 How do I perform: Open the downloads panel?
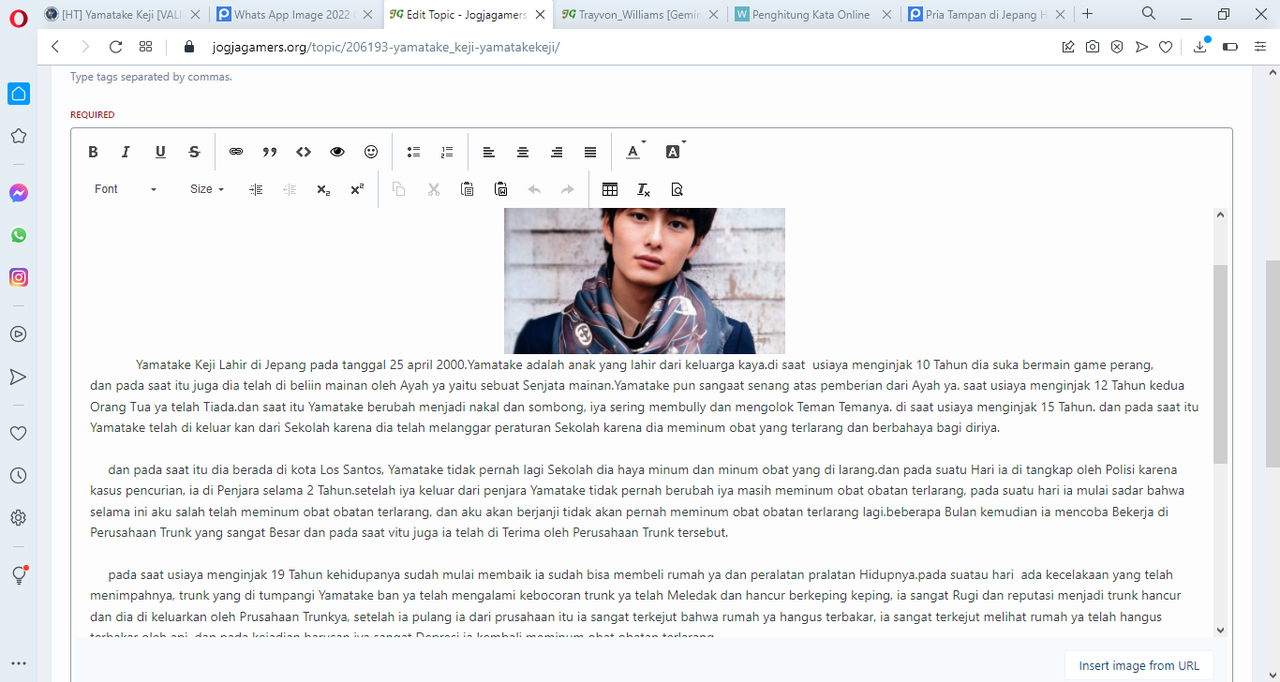click(1201, 47)
